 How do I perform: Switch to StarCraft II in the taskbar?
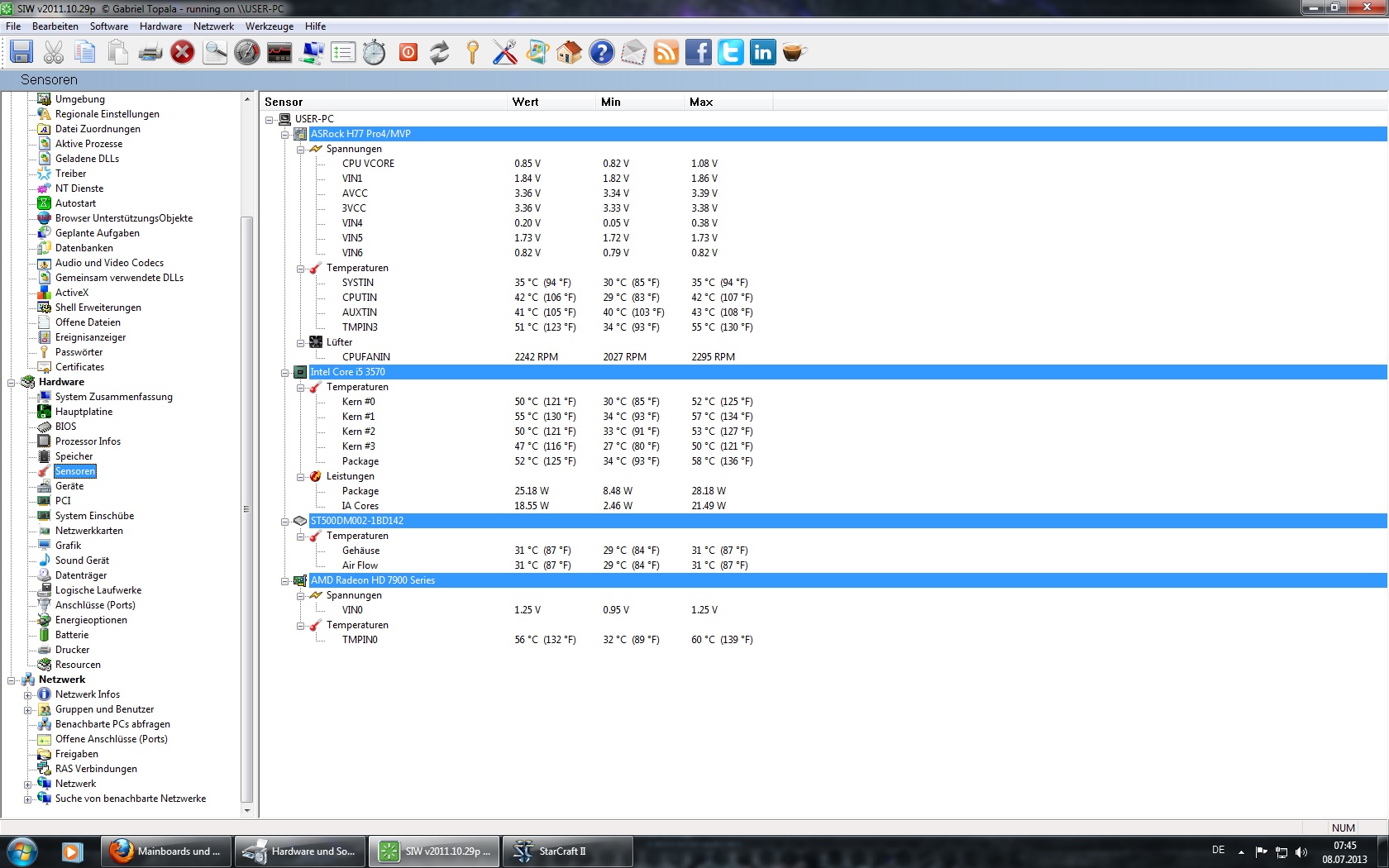tap(568, 851)
